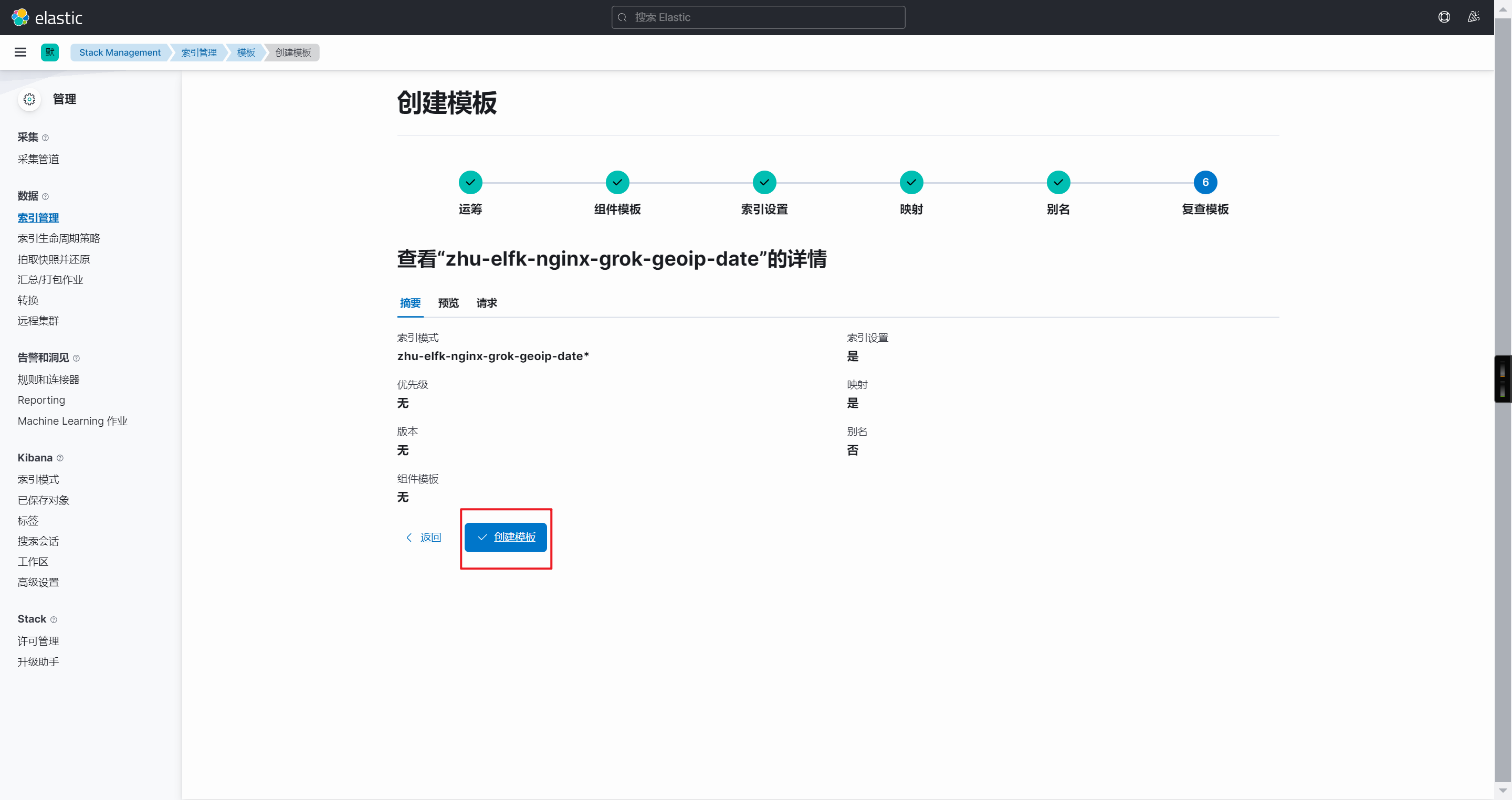
Task: Open Machine Learning 作业 in the sidebar
Action: (72, 422)
